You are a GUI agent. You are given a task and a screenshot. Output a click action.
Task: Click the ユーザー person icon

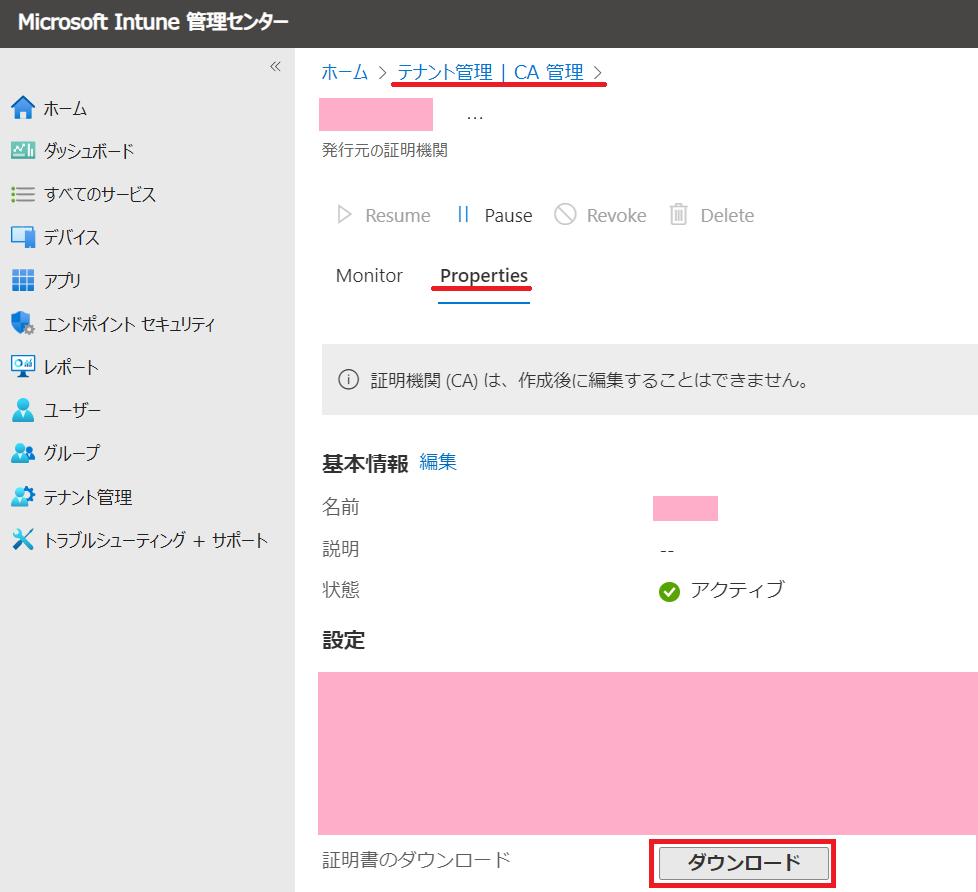(x=23, y=410)
